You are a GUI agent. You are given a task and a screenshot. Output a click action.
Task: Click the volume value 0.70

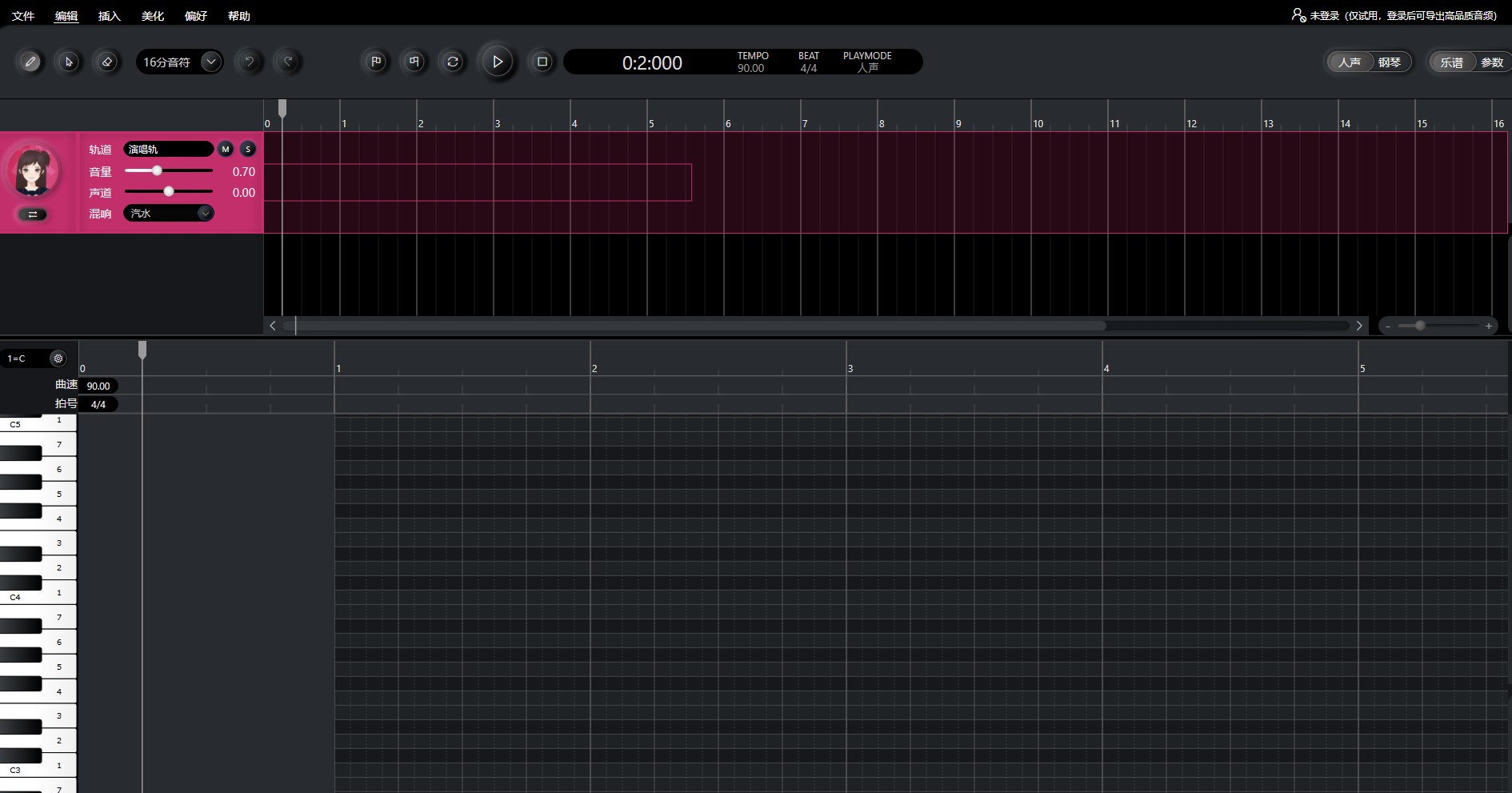click(x=243, y=172)
